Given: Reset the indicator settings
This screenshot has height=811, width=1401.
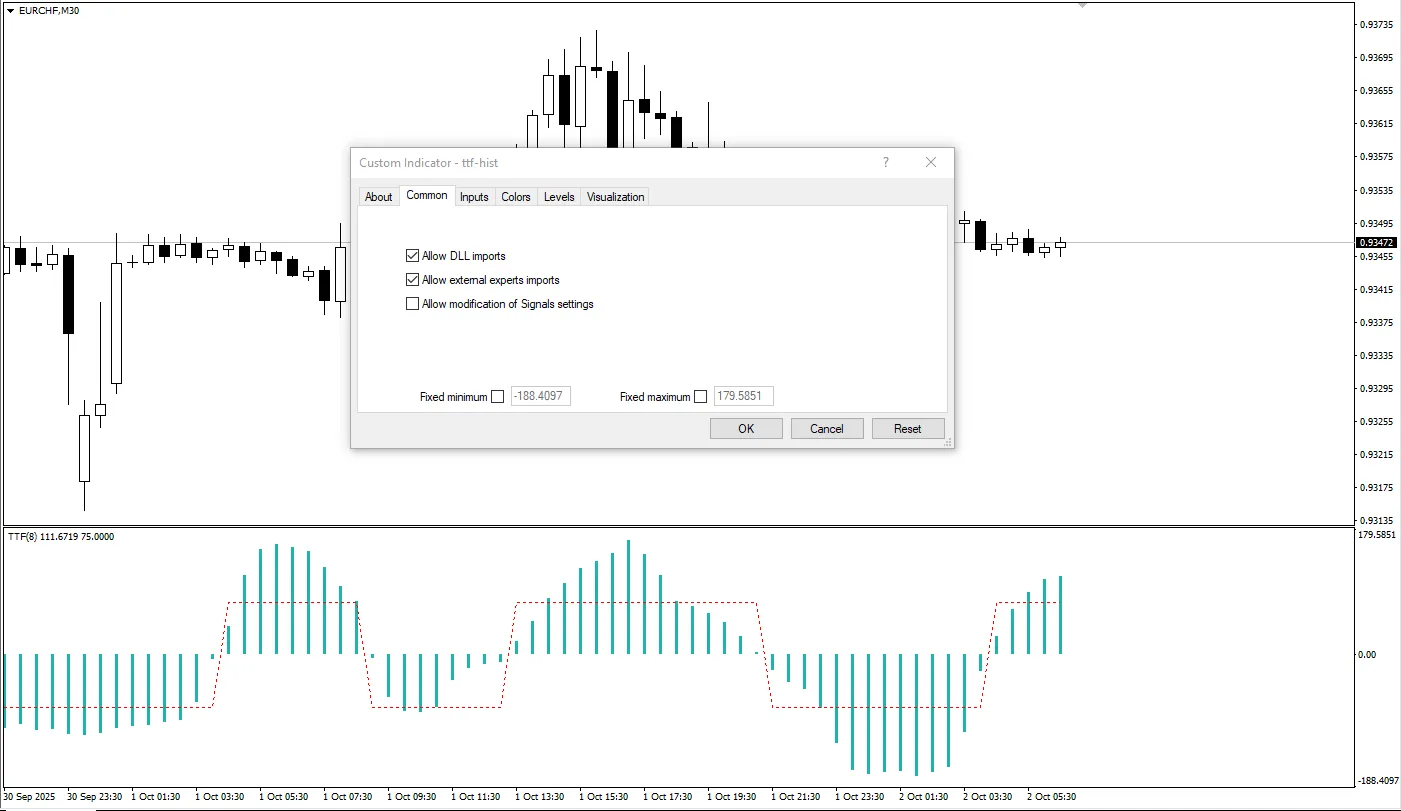Looking at the screenshot, I should point(908,429).
